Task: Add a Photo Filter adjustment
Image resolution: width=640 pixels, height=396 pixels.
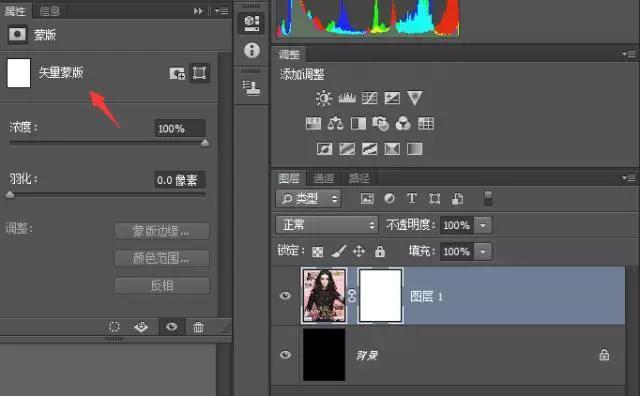Action: click(380, 123)
